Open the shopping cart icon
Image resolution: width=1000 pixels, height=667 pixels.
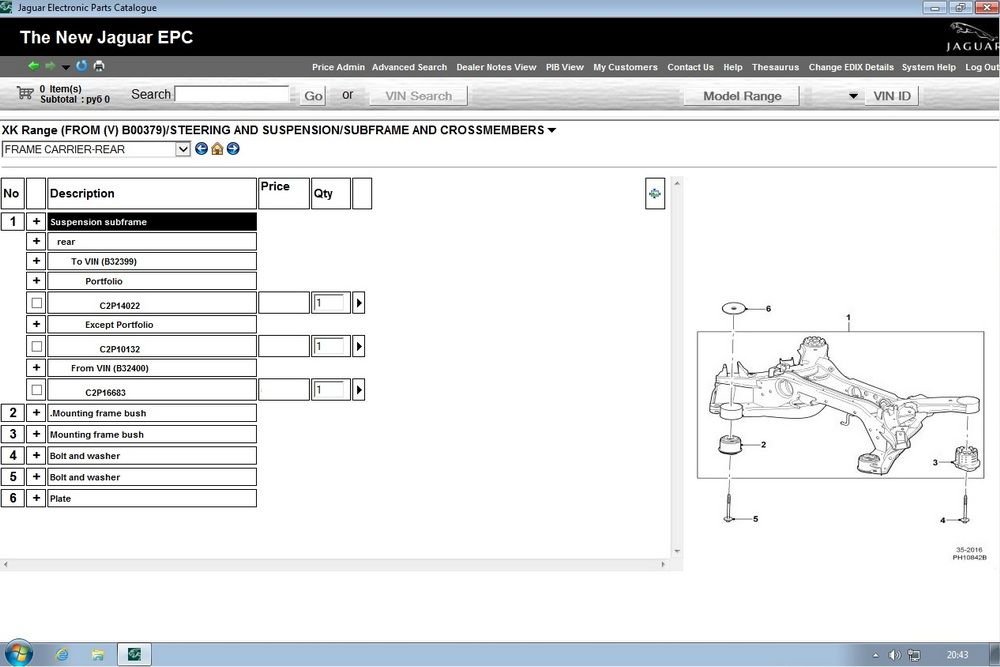(25, 94)
